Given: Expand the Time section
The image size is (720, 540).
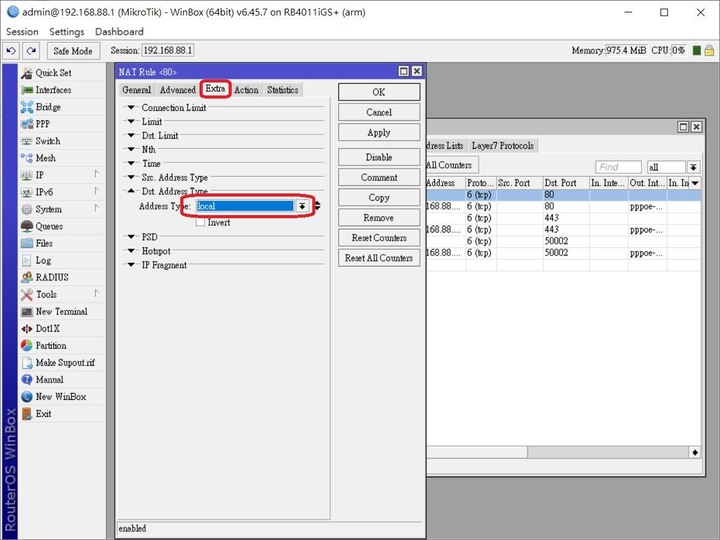Looking at the screenshot, I should pos(131,163).
